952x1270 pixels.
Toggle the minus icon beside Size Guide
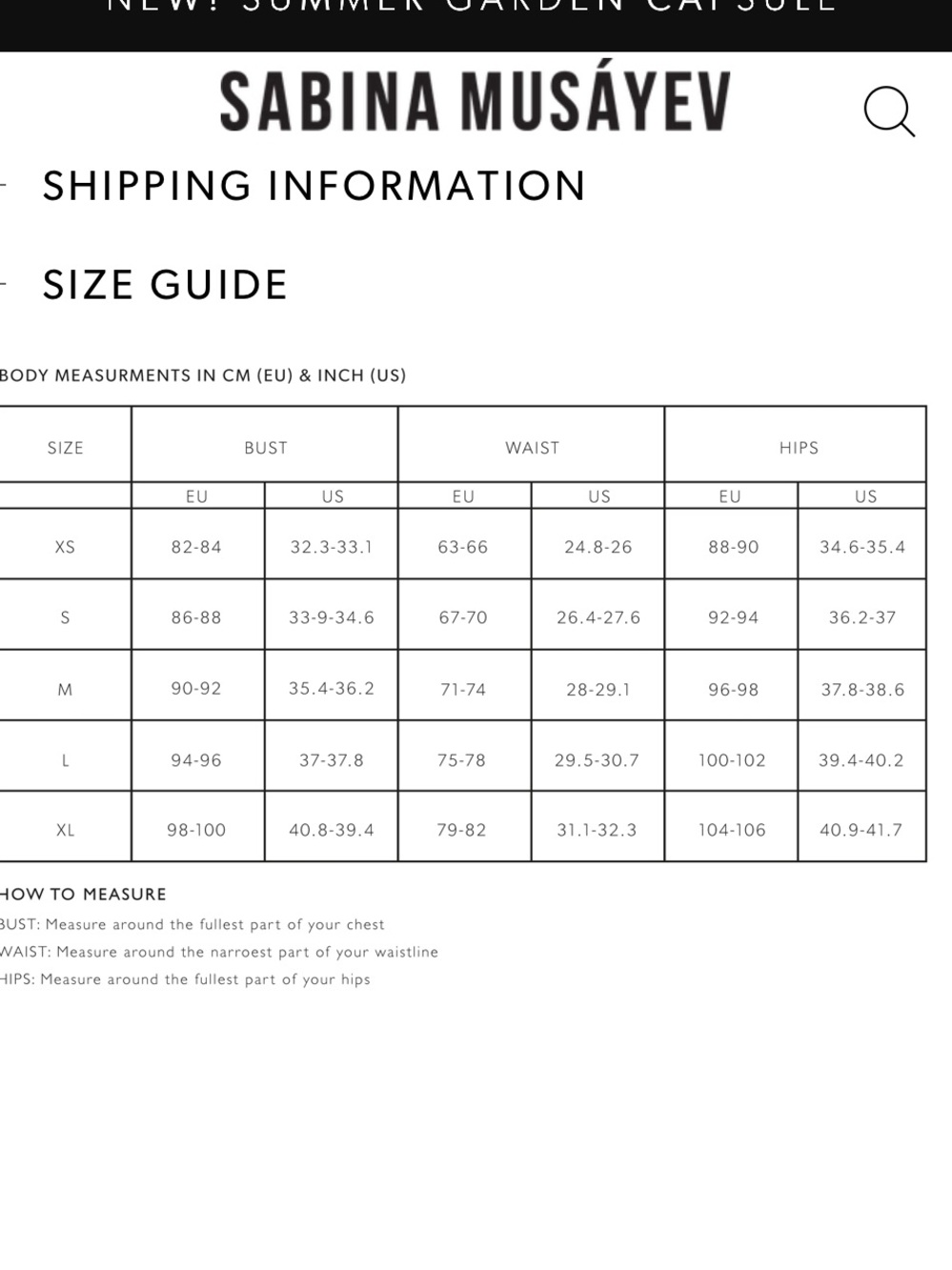click(3, 284)
